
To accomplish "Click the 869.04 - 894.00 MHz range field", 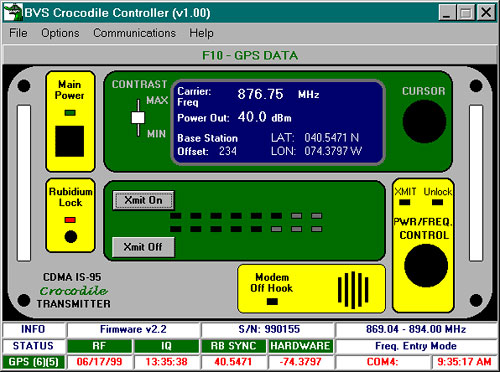I will 416,329.
